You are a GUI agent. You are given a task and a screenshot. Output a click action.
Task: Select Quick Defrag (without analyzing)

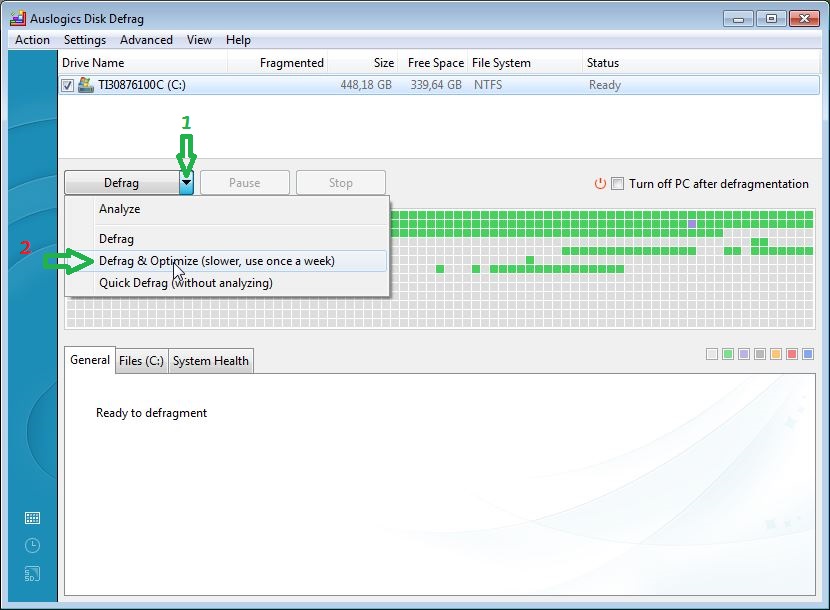[x=227, y=283]
